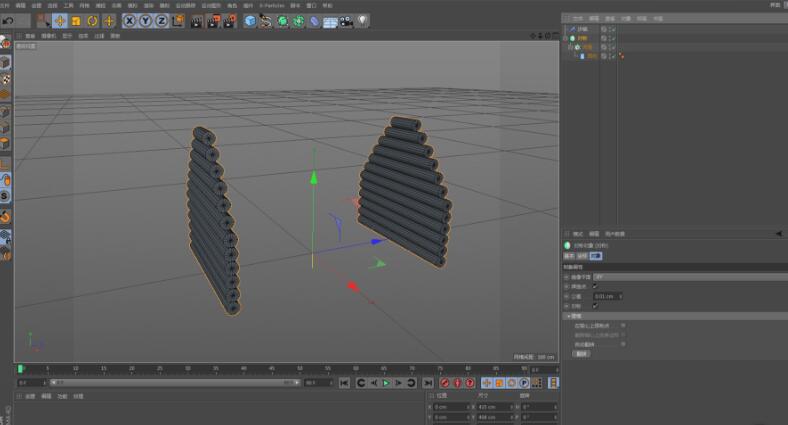The image size is (788, 425).
Task: Toggle the symmetry checkbox in attributes
Action: click(595, 306)
